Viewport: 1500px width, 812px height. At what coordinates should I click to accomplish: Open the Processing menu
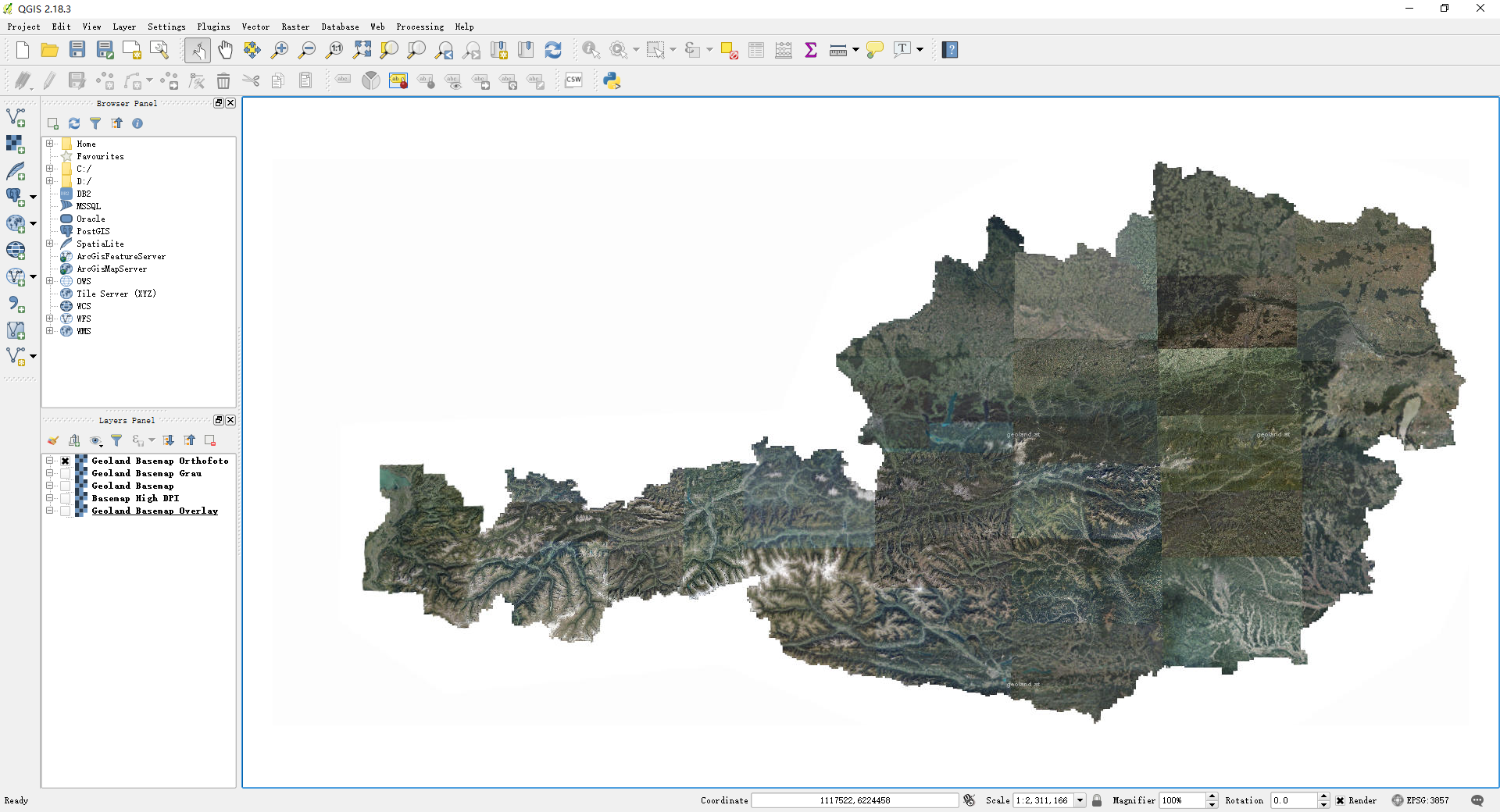pos(420,27)
